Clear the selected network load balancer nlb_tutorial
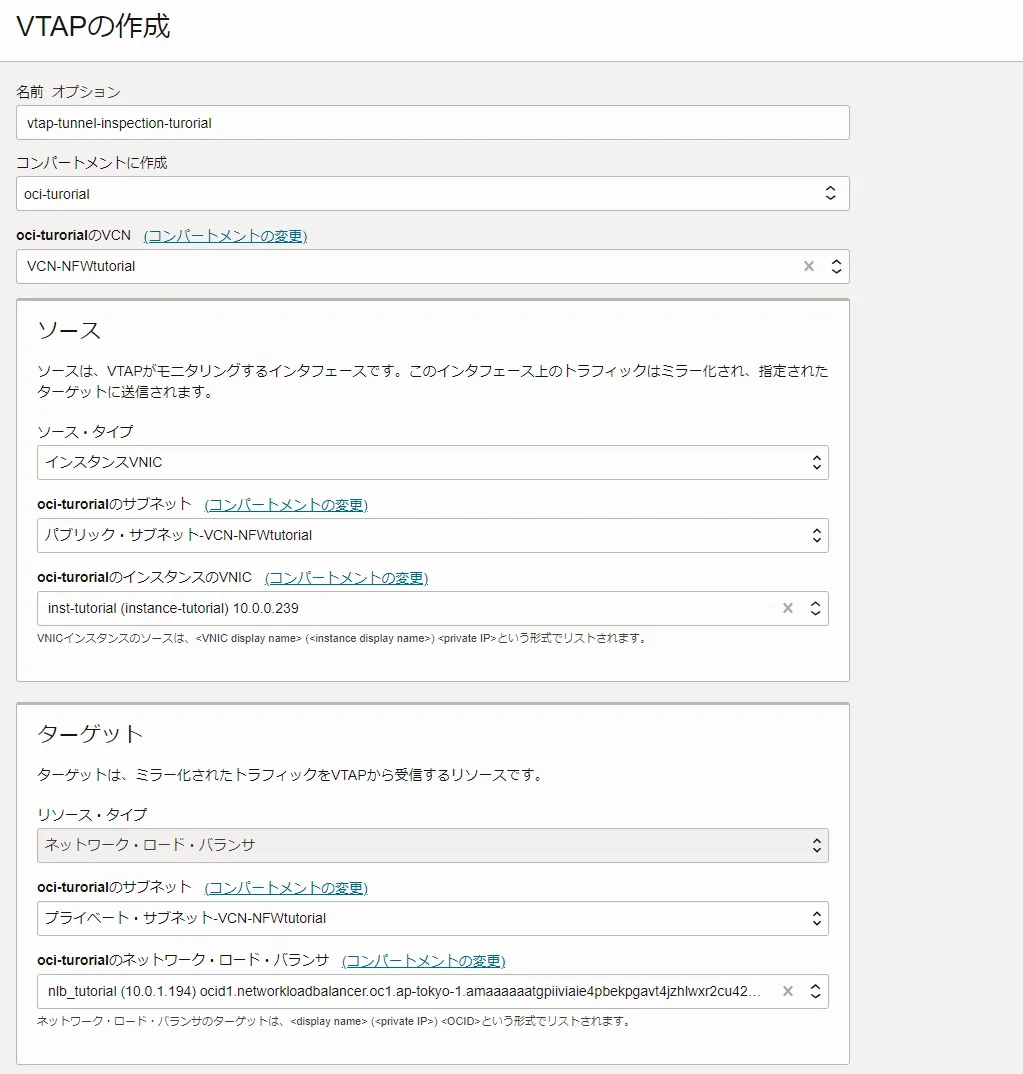This screenshot has height=1074, width=1023. 787,991
